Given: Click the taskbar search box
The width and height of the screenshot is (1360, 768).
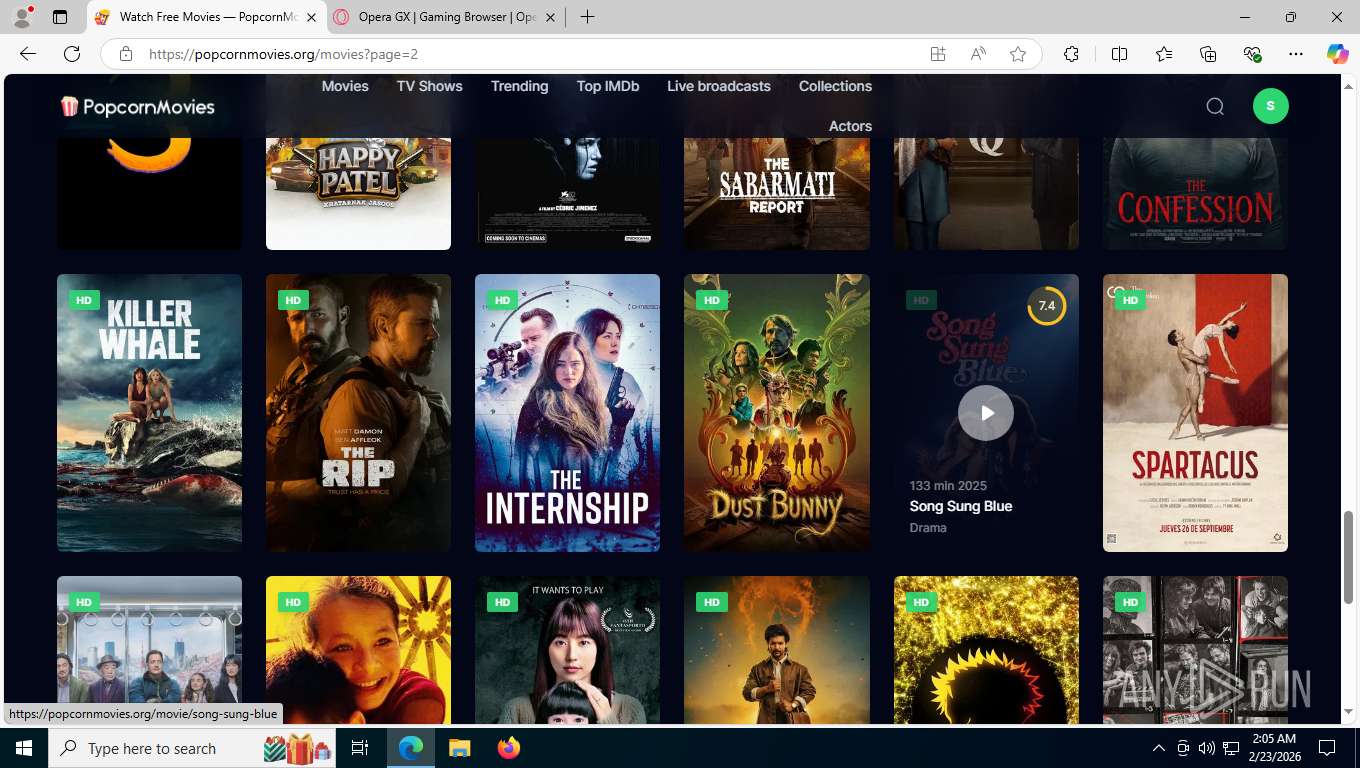Looking at the screenshot, I should [x=193, y=748].
